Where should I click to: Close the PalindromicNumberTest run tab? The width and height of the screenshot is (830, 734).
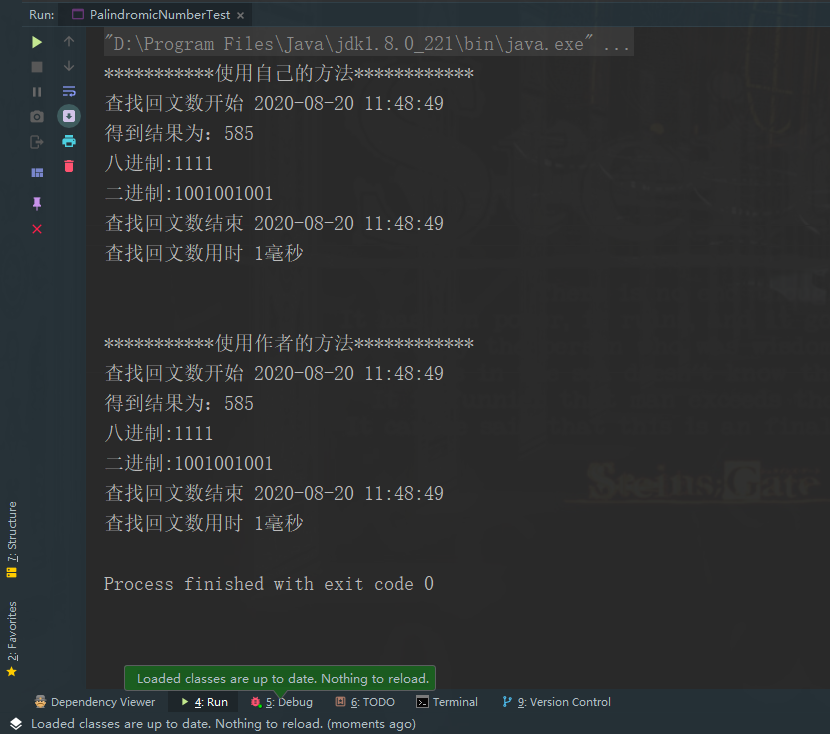[x=240, y=15]
